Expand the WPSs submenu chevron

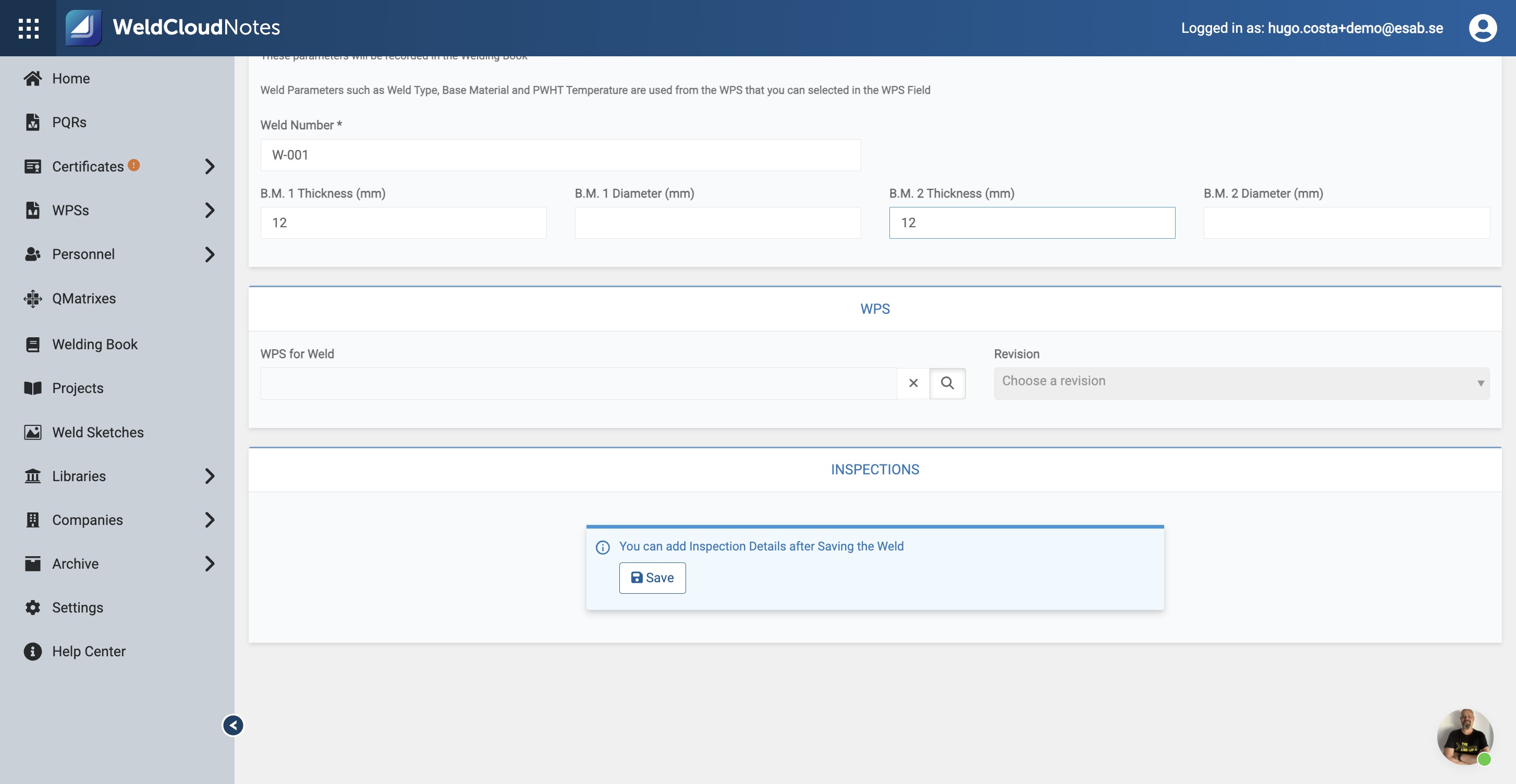click(210, 210)
